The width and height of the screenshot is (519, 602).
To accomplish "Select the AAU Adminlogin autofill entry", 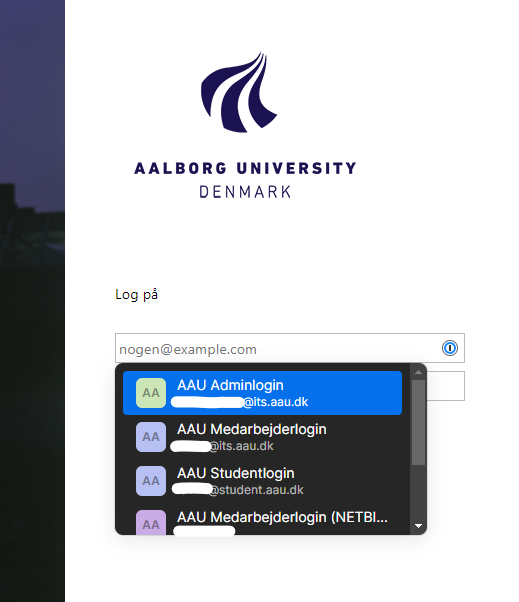I will [x=262, y=393].
